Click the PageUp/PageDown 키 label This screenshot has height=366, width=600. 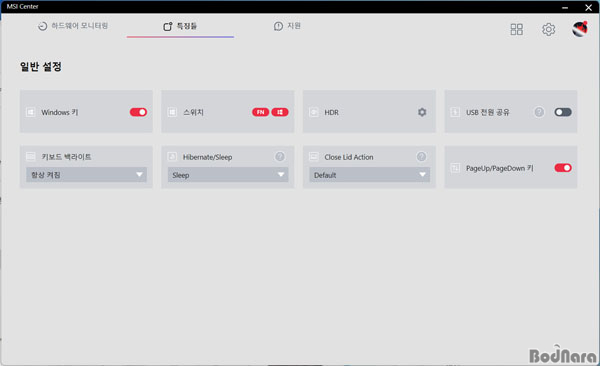tap(500, 168)
